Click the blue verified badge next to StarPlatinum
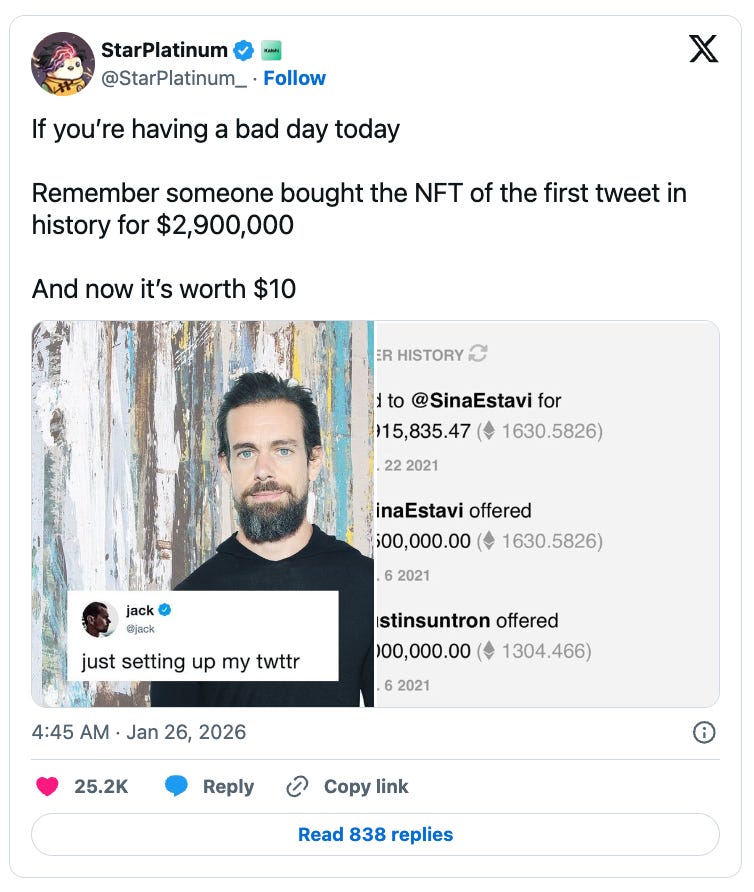Screen dimensions: 754x892 click(x=242, y=50)
